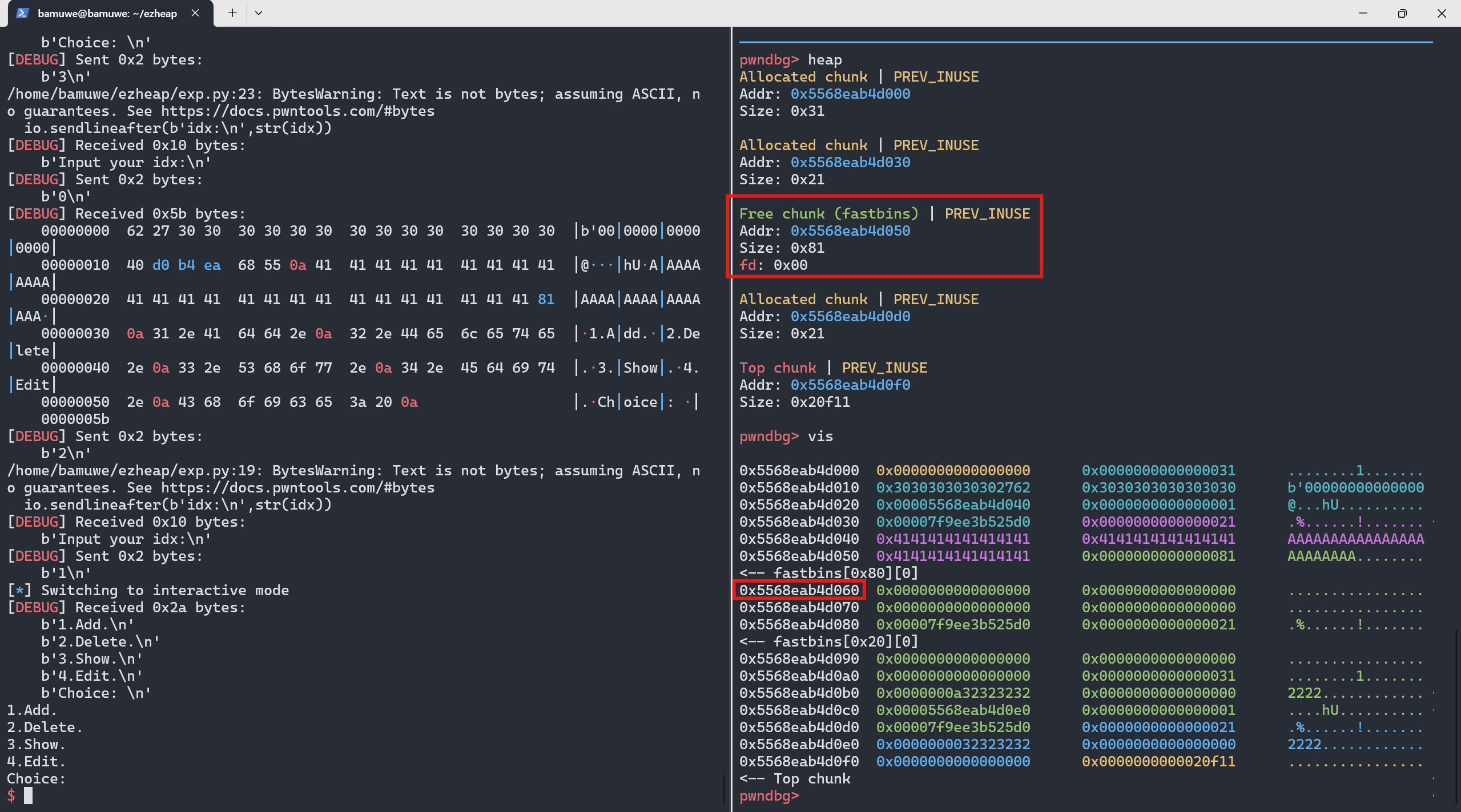The image size is (1461, 812).
Task: Click vis row address 0x5568eab4d060
Action: tap(799, 590)
